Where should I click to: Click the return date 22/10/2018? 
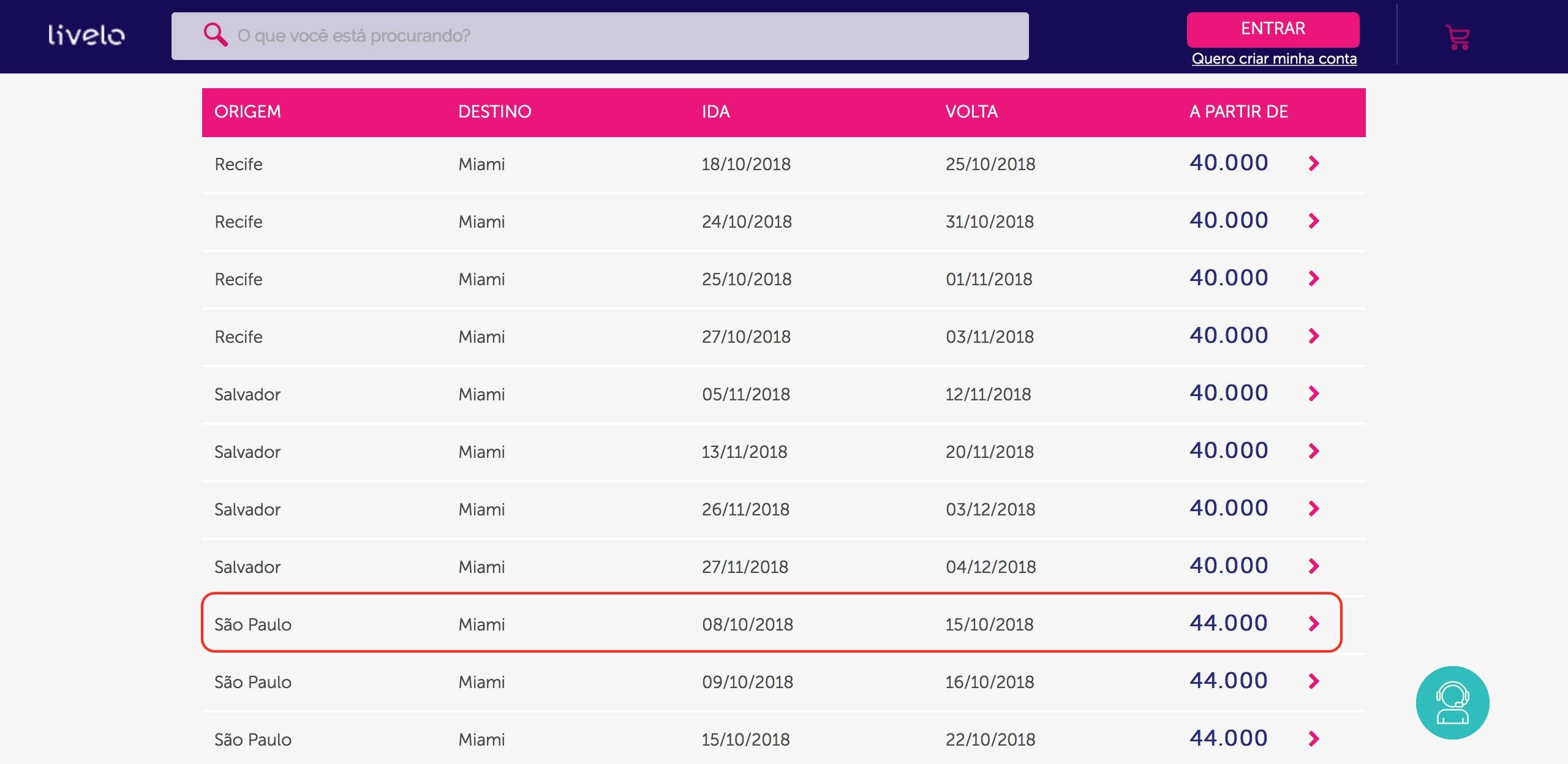pos(990,740)
